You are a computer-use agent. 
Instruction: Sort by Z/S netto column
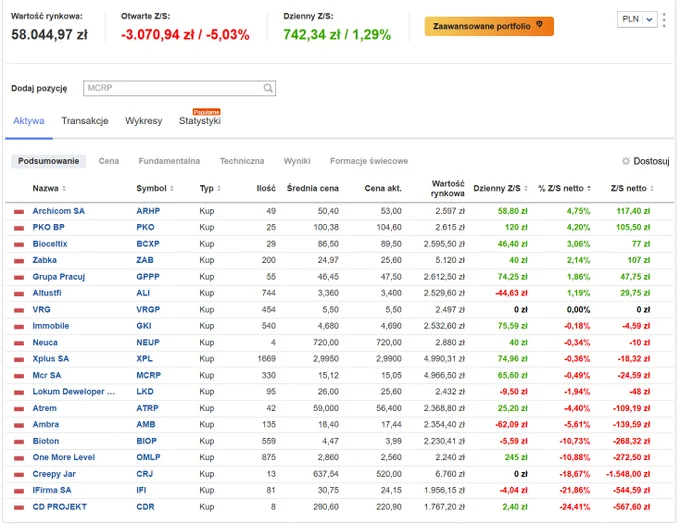(x=632, y=188)
